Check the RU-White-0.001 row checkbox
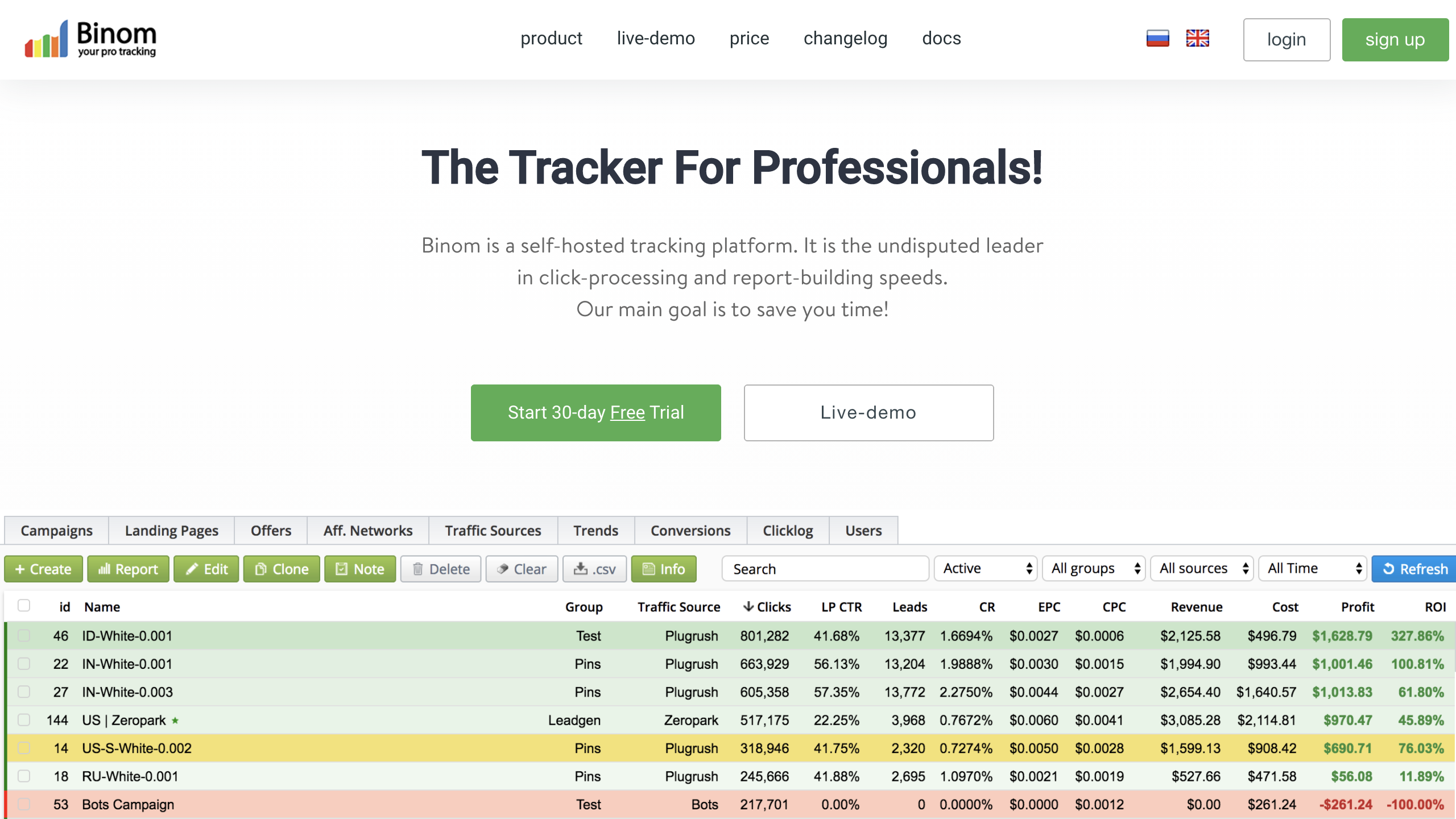Screen dimensions: 1456x819 24,776
